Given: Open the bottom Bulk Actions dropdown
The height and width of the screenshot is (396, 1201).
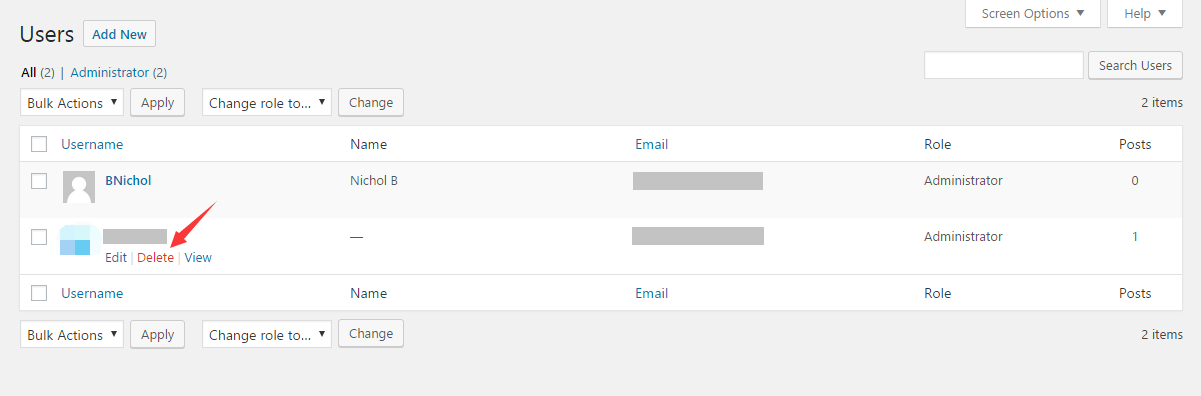Looking at the screenshot, I should pos(72,334).
